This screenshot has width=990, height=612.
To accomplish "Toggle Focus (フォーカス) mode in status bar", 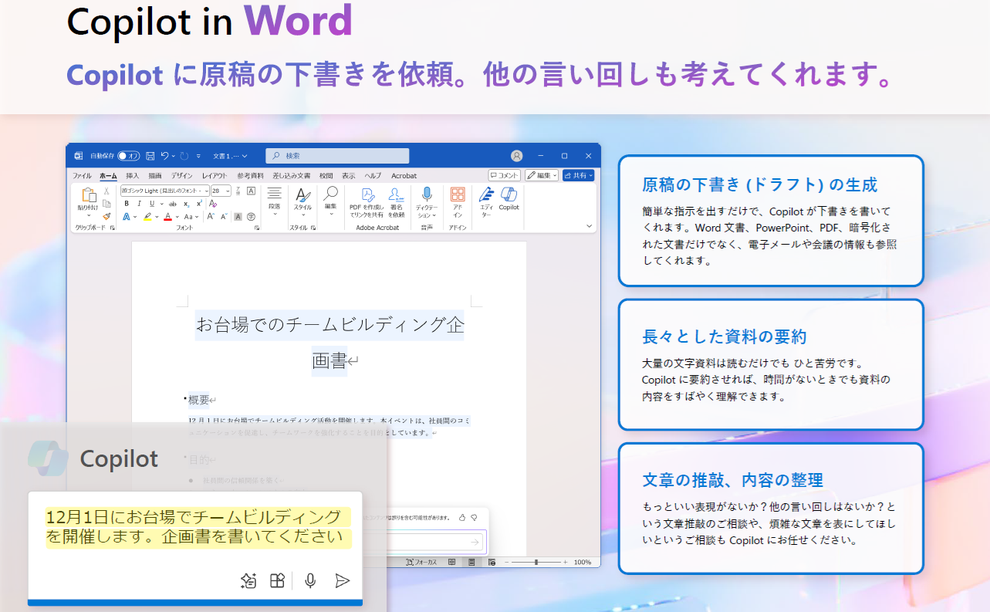I will pos(421,562).
